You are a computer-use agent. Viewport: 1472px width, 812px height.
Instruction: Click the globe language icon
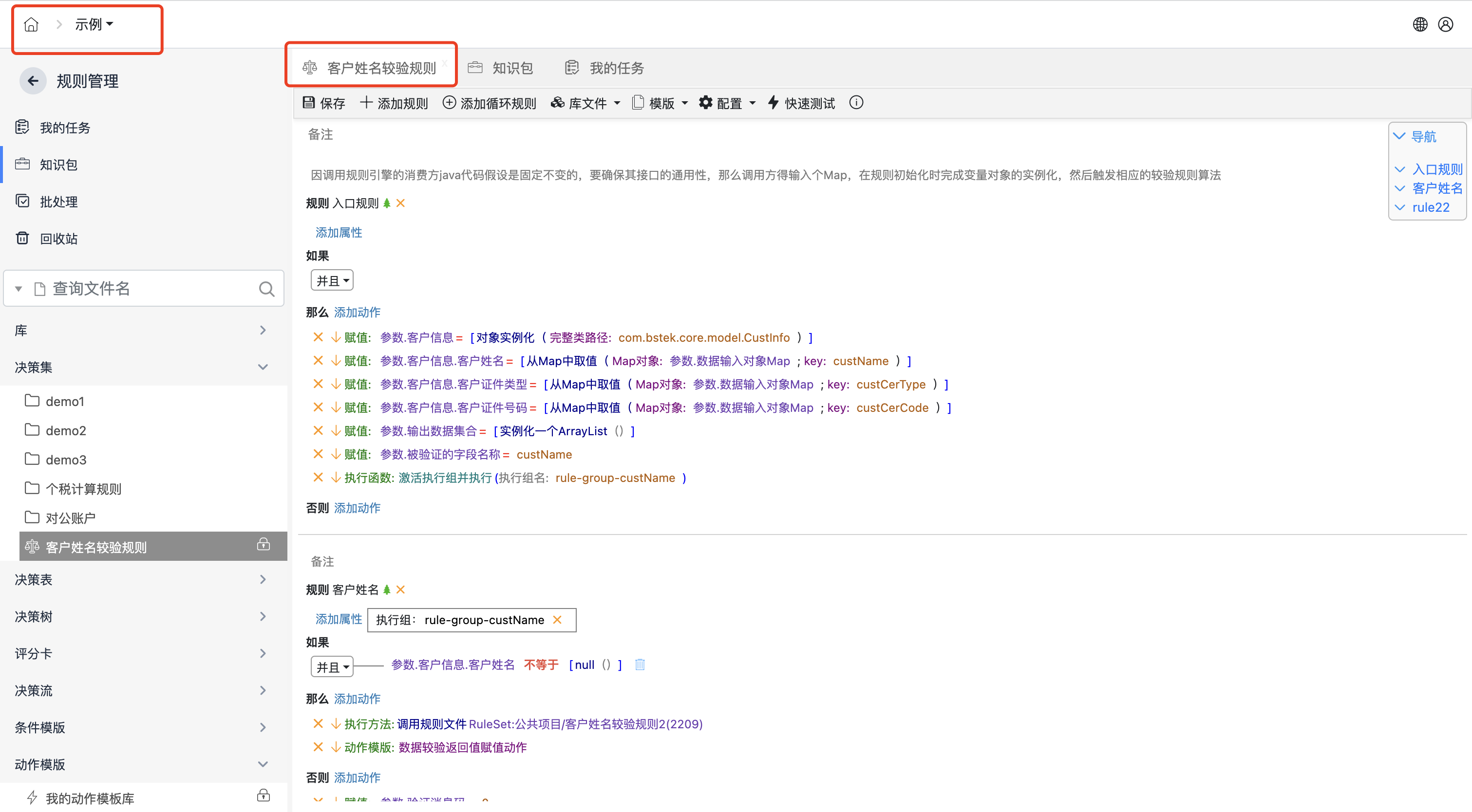(1419, 24)
